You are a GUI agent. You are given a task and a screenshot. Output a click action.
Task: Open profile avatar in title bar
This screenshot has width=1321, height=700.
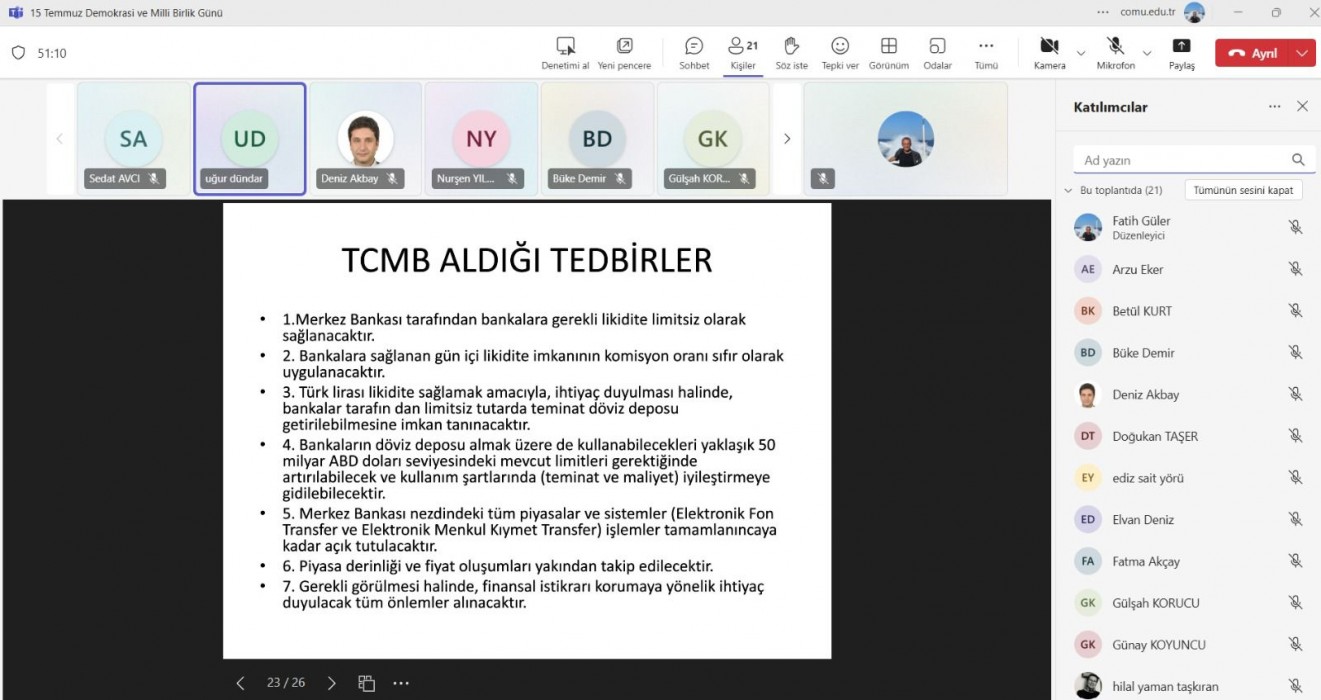(1194, 13)
